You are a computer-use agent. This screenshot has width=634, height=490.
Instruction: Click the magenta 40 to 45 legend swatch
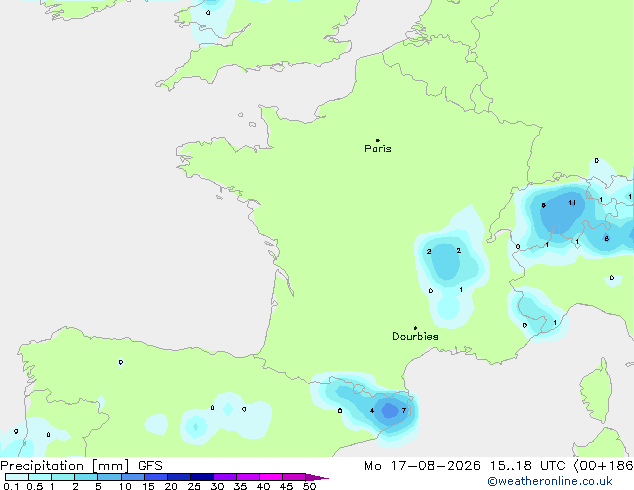coord(271,477)
